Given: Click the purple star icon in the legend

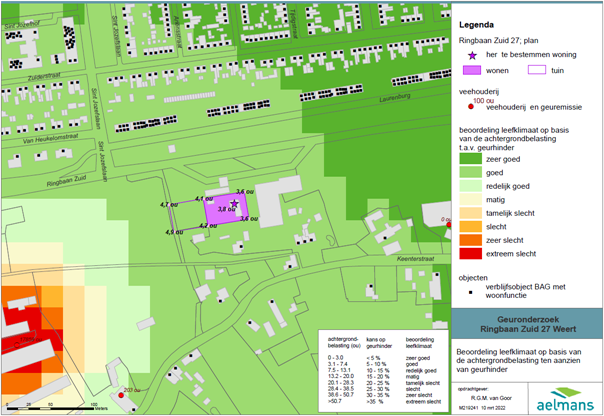Looking at the screenshot, I should pos(472,55).
